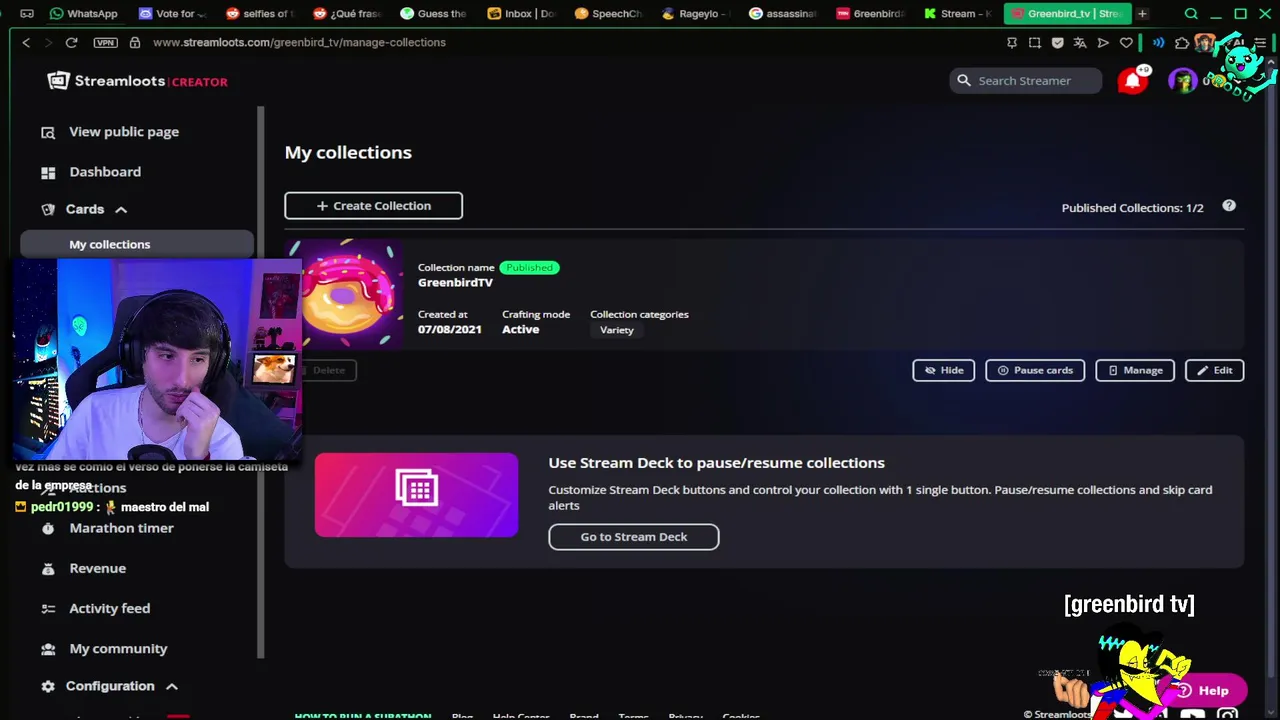Reload the current page

(x=71, y=43)
